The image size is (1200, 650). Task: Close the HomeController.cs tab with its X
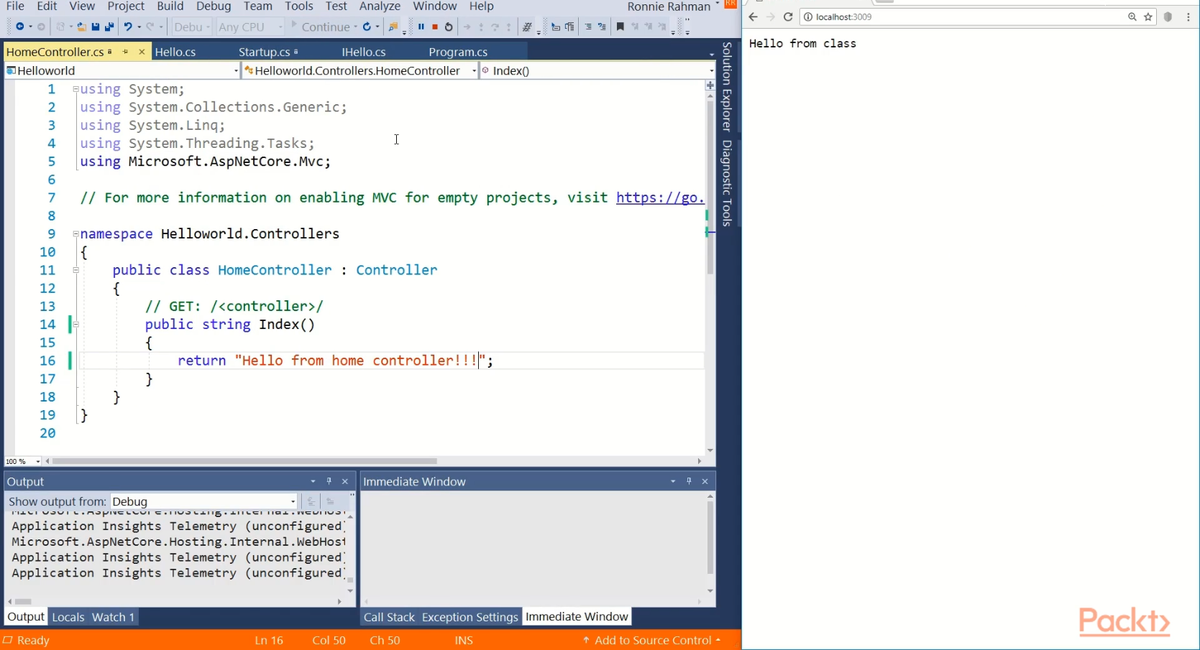[x=141, y=52]
